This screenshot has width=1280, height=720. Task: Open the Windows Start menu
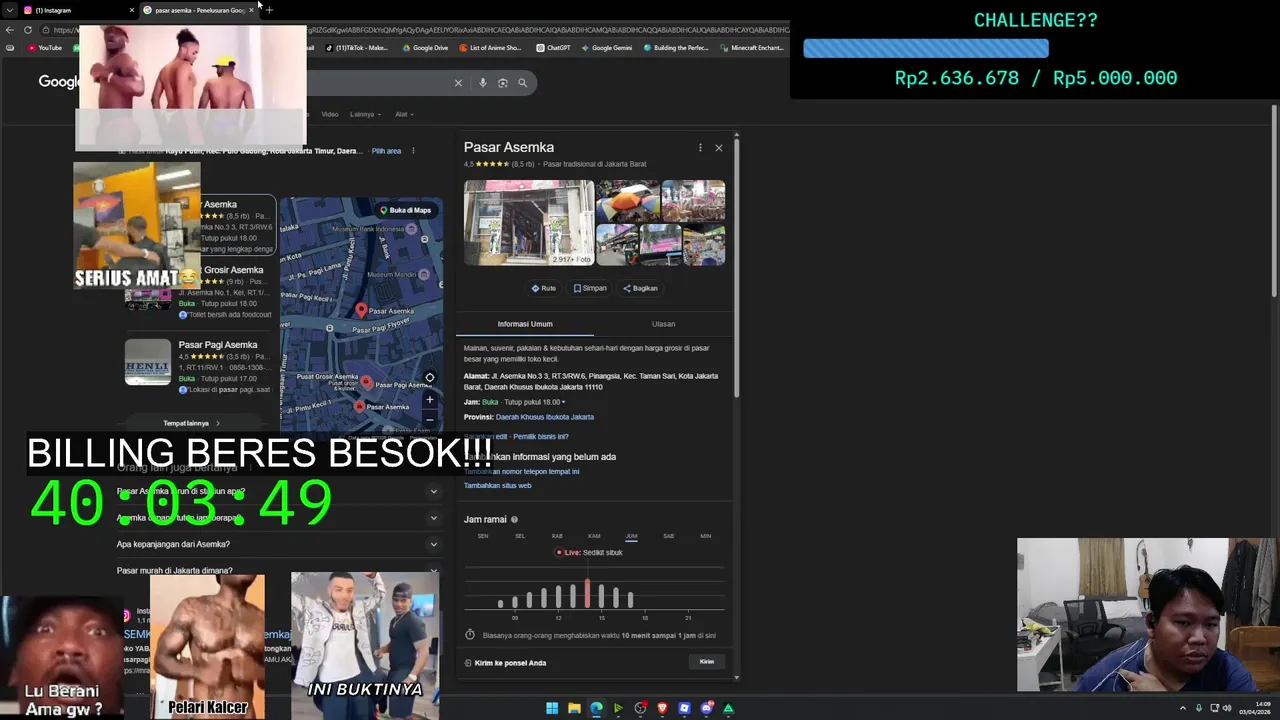click(x=552, y=708)
